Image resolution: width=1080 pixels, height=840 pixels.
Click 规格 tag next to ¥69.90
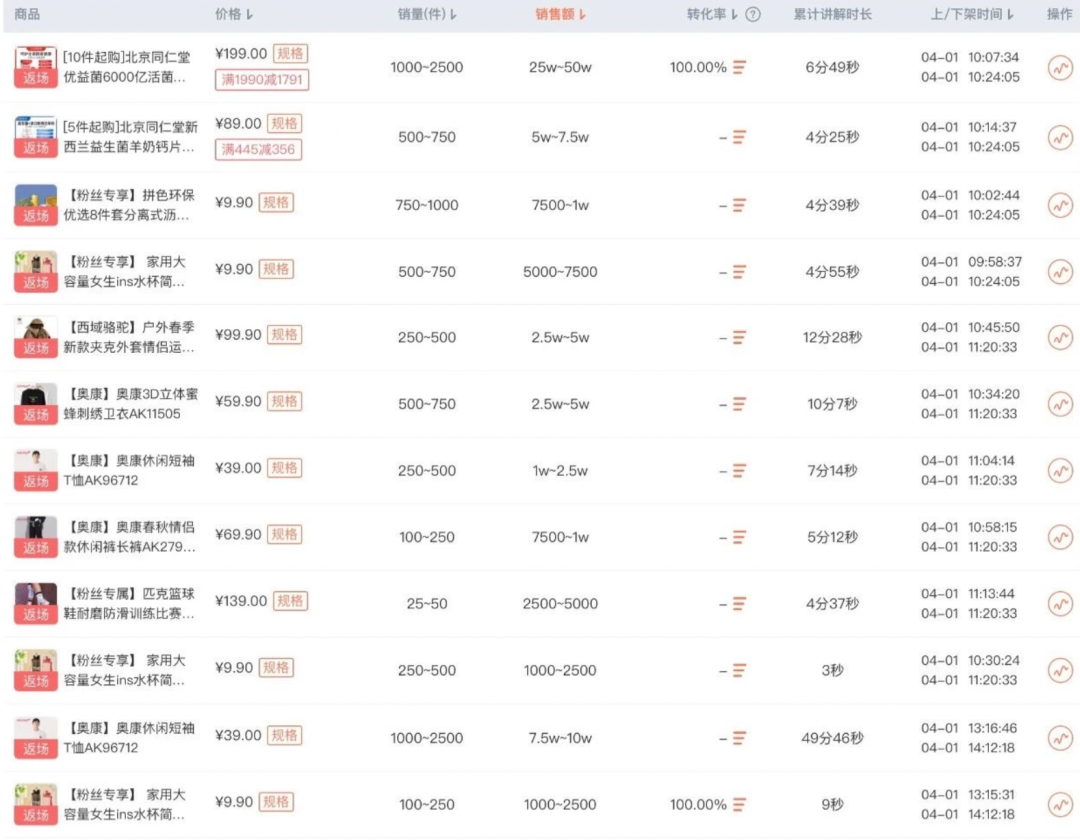284,535
